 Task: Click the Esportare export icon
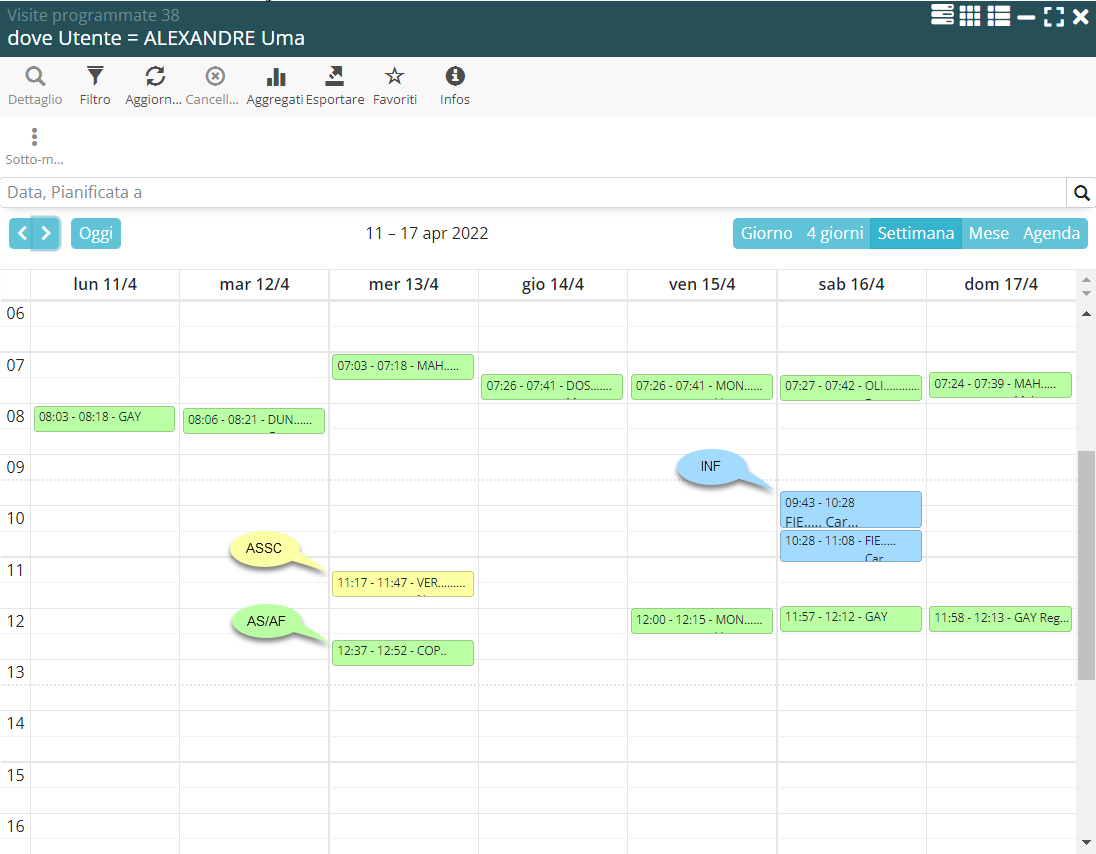pos(335,77)
